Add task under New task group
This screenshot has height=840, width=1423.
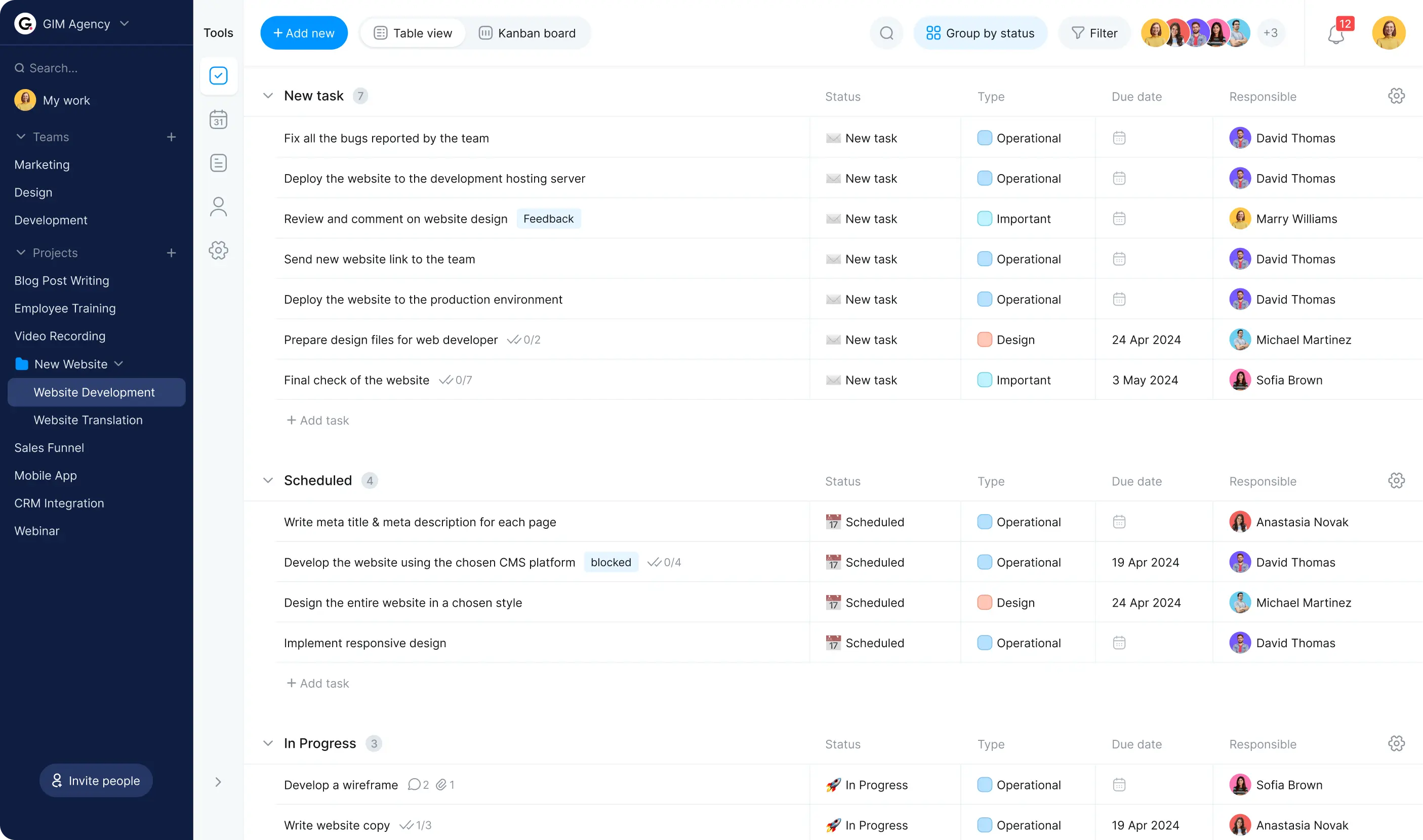(x=318, y=420)
